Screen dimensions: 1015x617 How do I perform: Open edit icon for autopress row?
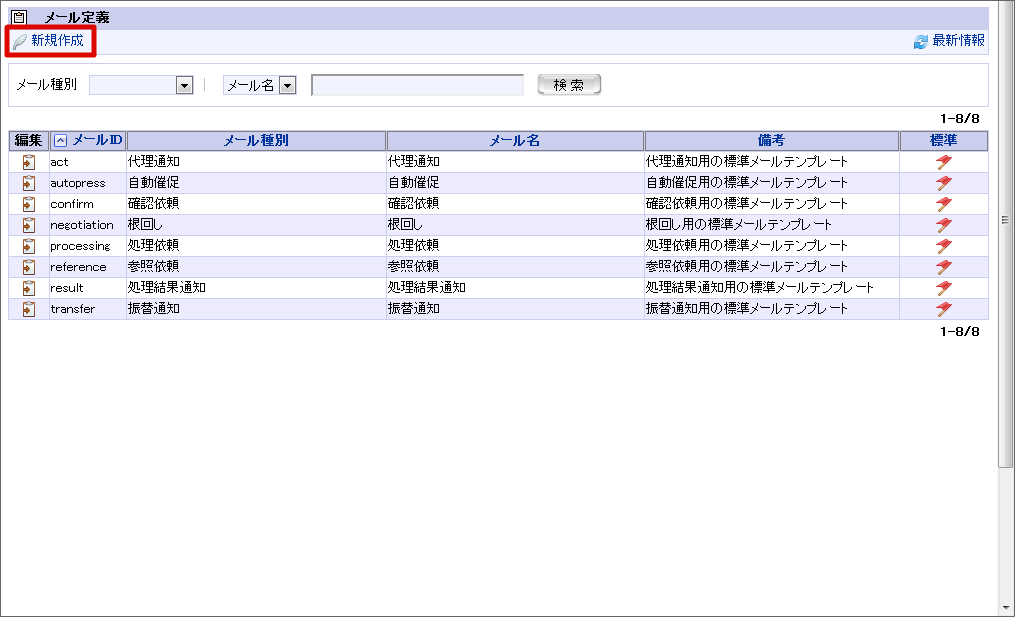click(x=28, y=183)
